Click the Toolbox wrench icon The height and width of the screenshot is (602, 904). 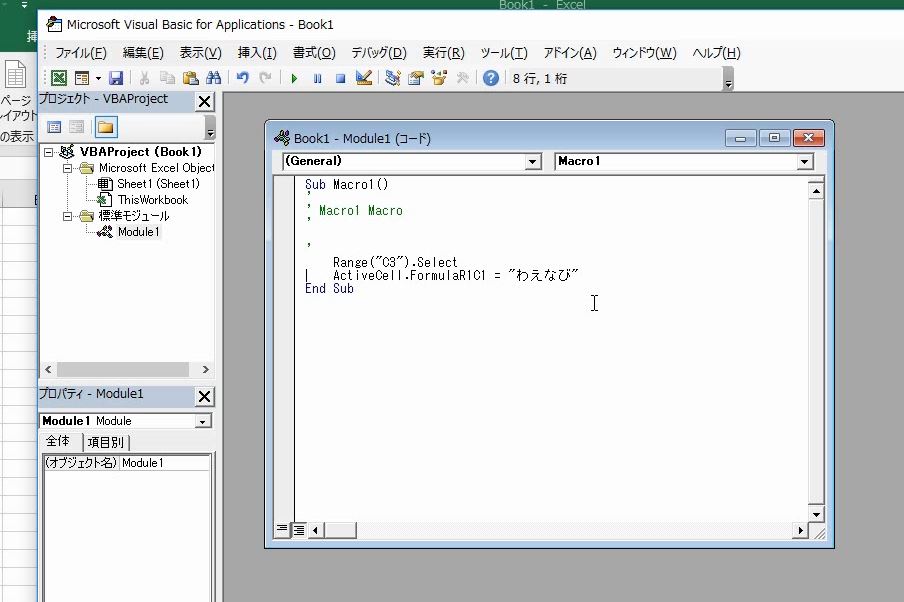462,78
